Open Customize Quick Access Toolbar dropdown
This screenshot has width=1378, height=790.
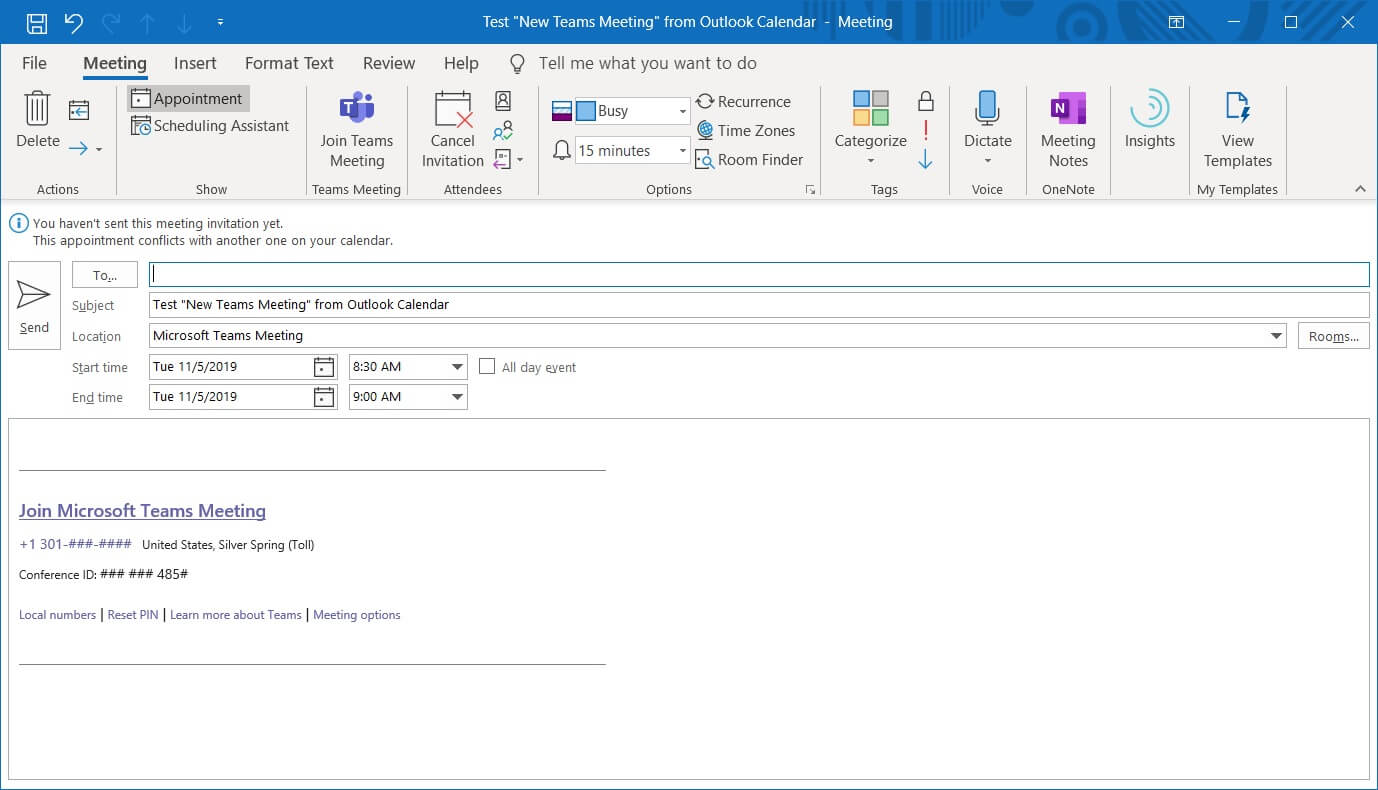tap(220, 22)
